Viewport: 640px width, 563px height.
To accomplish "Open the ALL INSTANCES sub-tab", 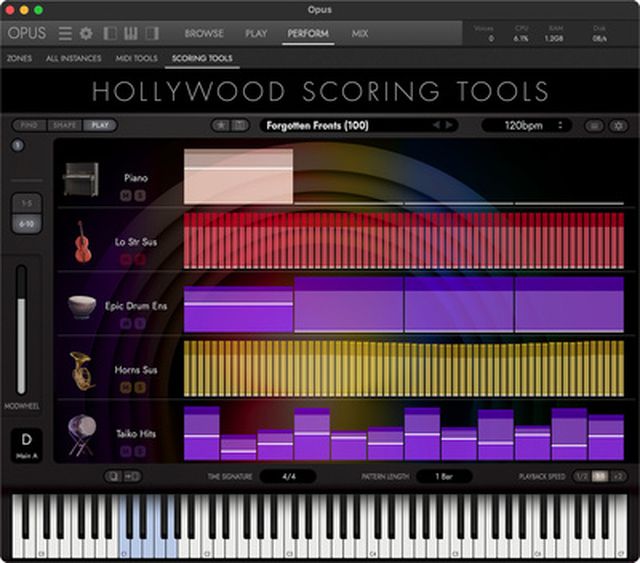I will (x=73, y=58).
